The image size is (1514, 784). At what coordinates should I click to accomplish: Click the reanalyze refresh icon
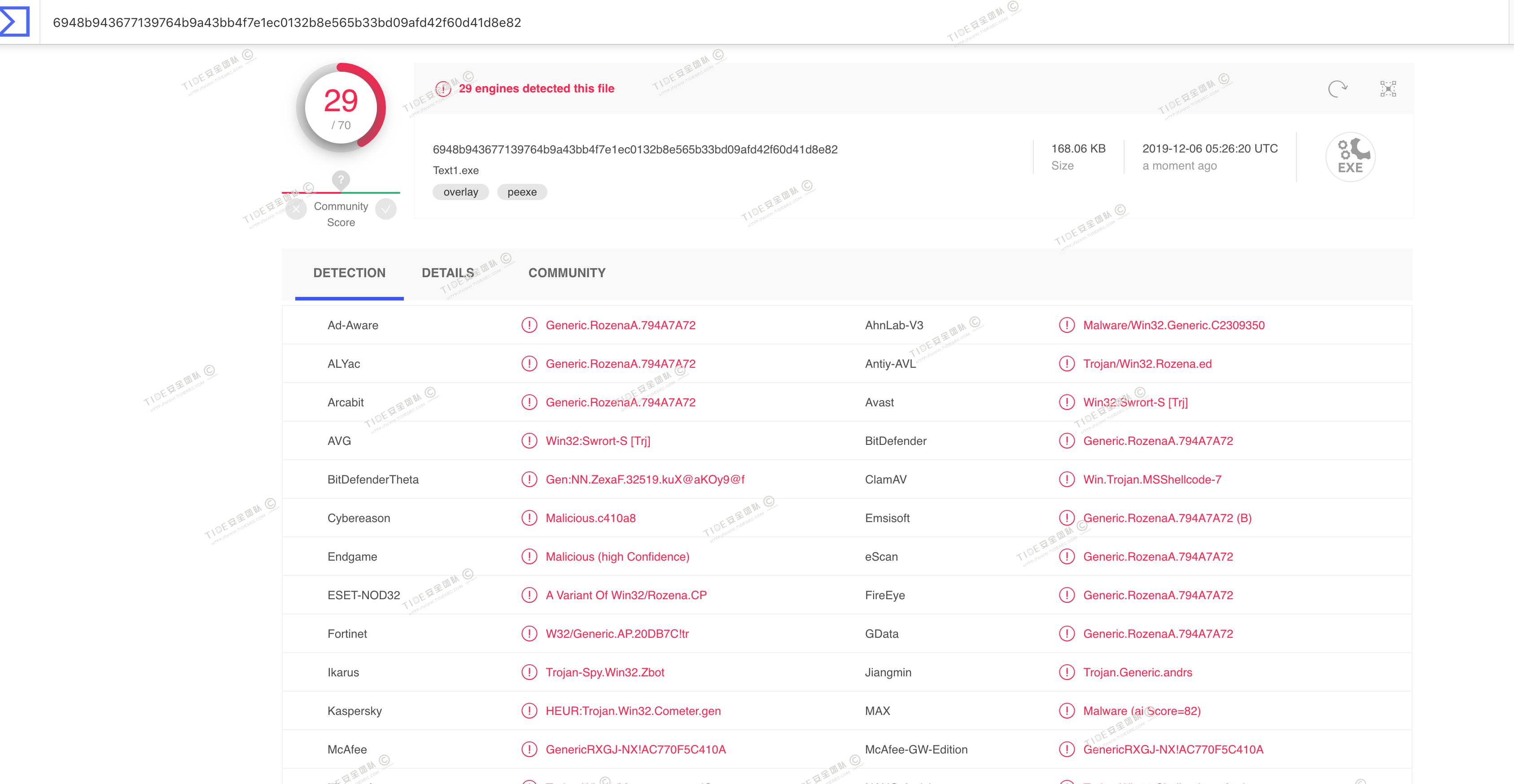tap(1336, 89)
